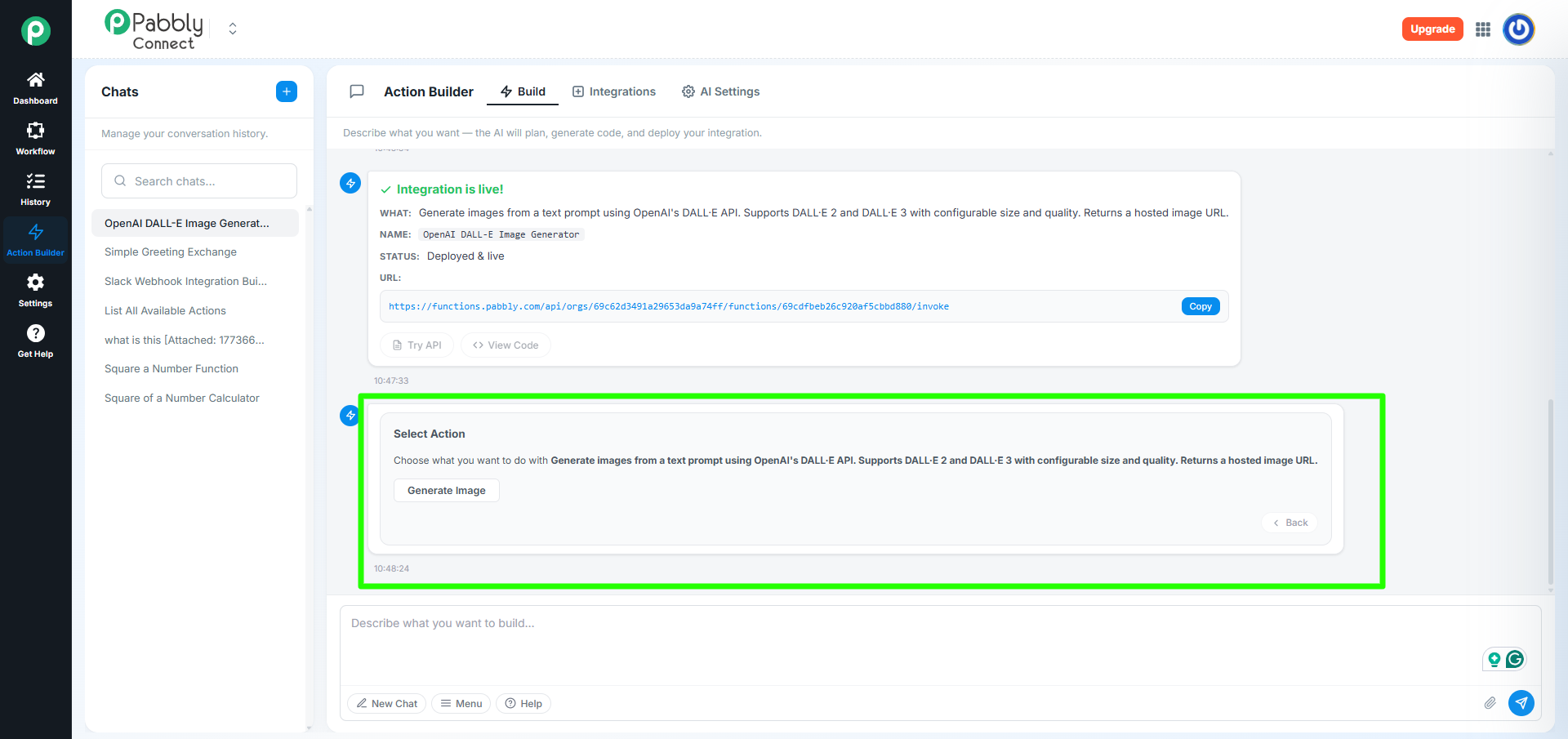Image resolution: width=1568 pixels, height=739 pixels.
Task: Open the apps grid icon
Action: tap(1483, 29)
